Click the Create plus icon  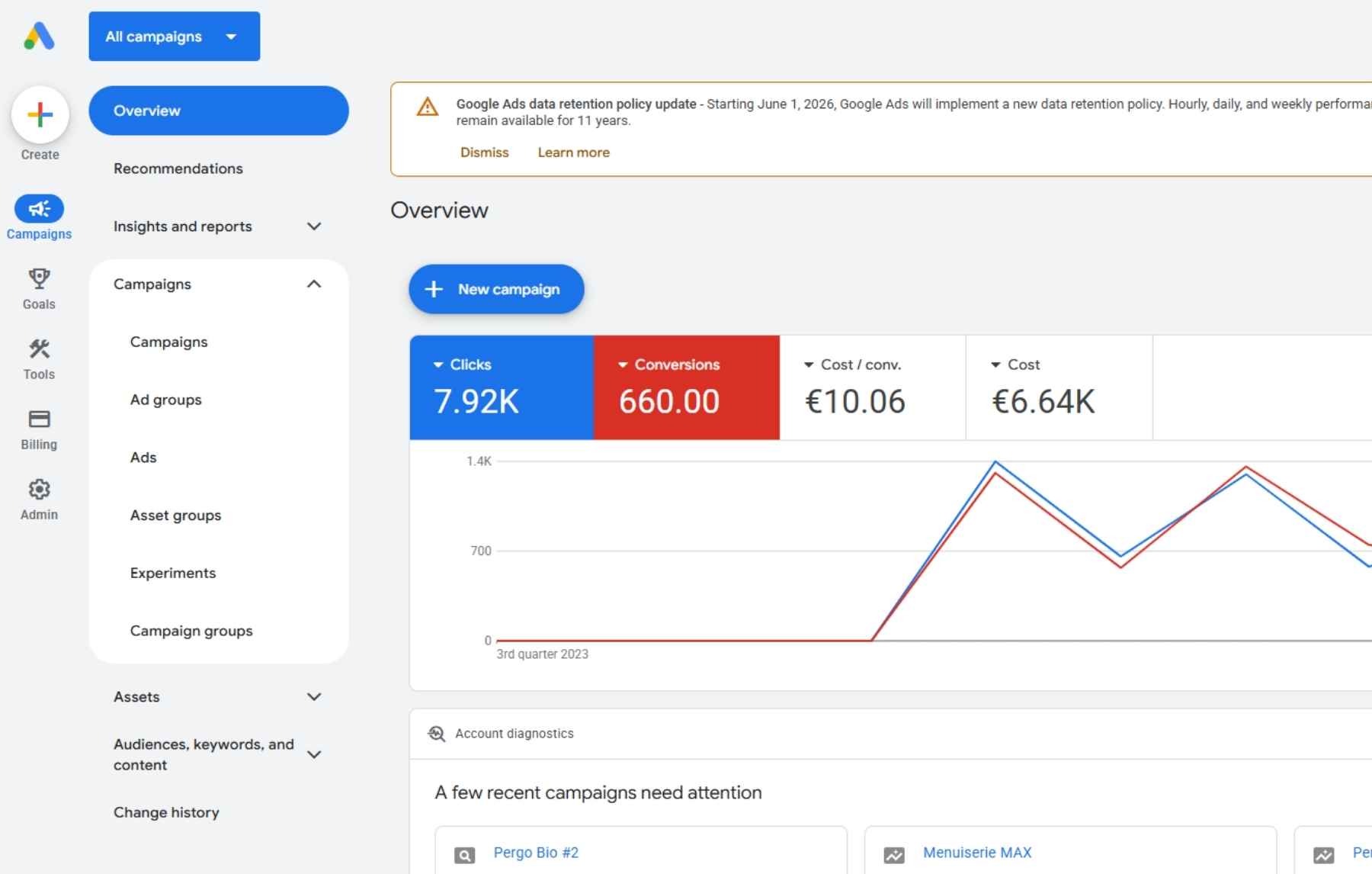click(40, 115)
